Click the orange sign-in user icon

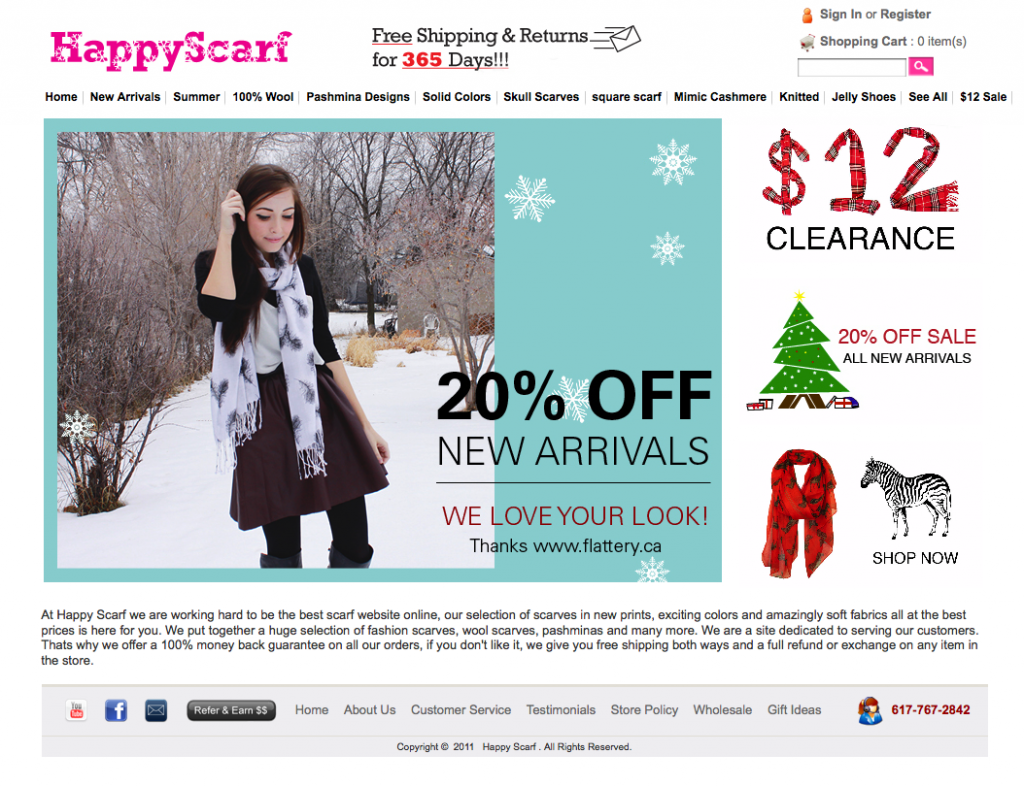807,14
